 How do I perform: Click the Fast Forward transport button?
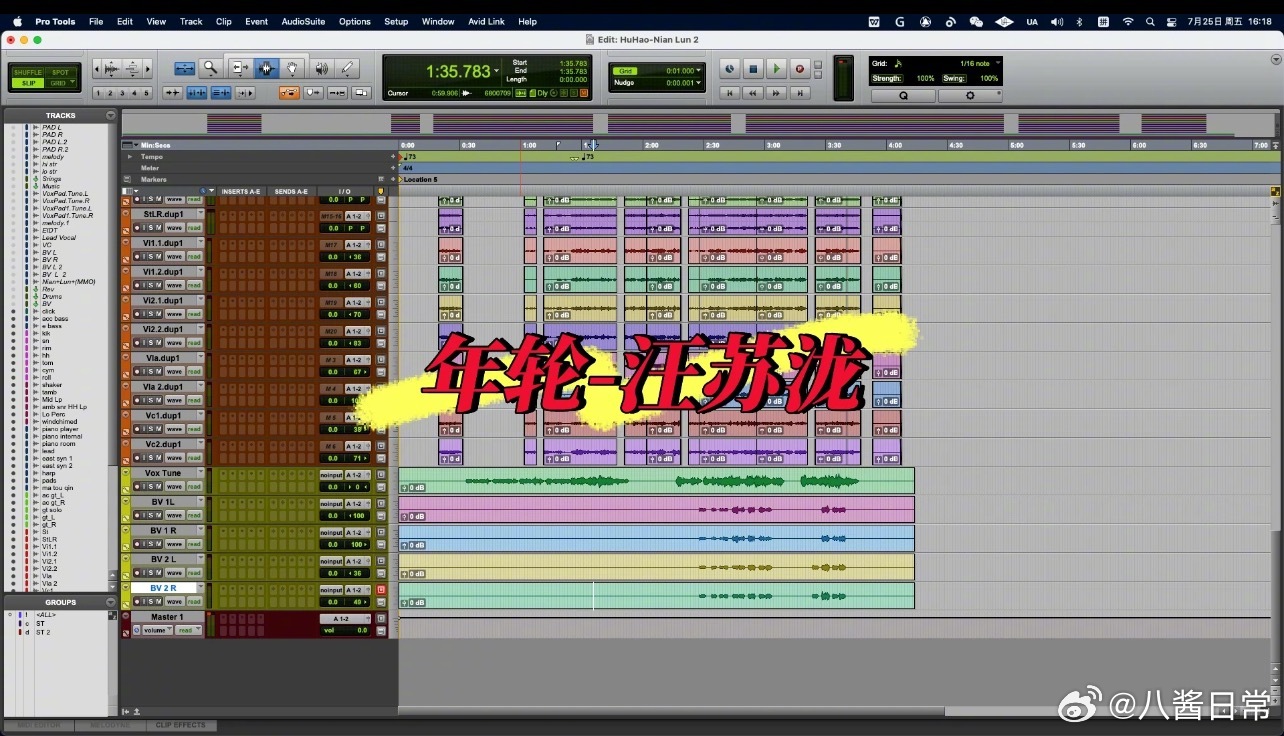[x=776, y=93]
